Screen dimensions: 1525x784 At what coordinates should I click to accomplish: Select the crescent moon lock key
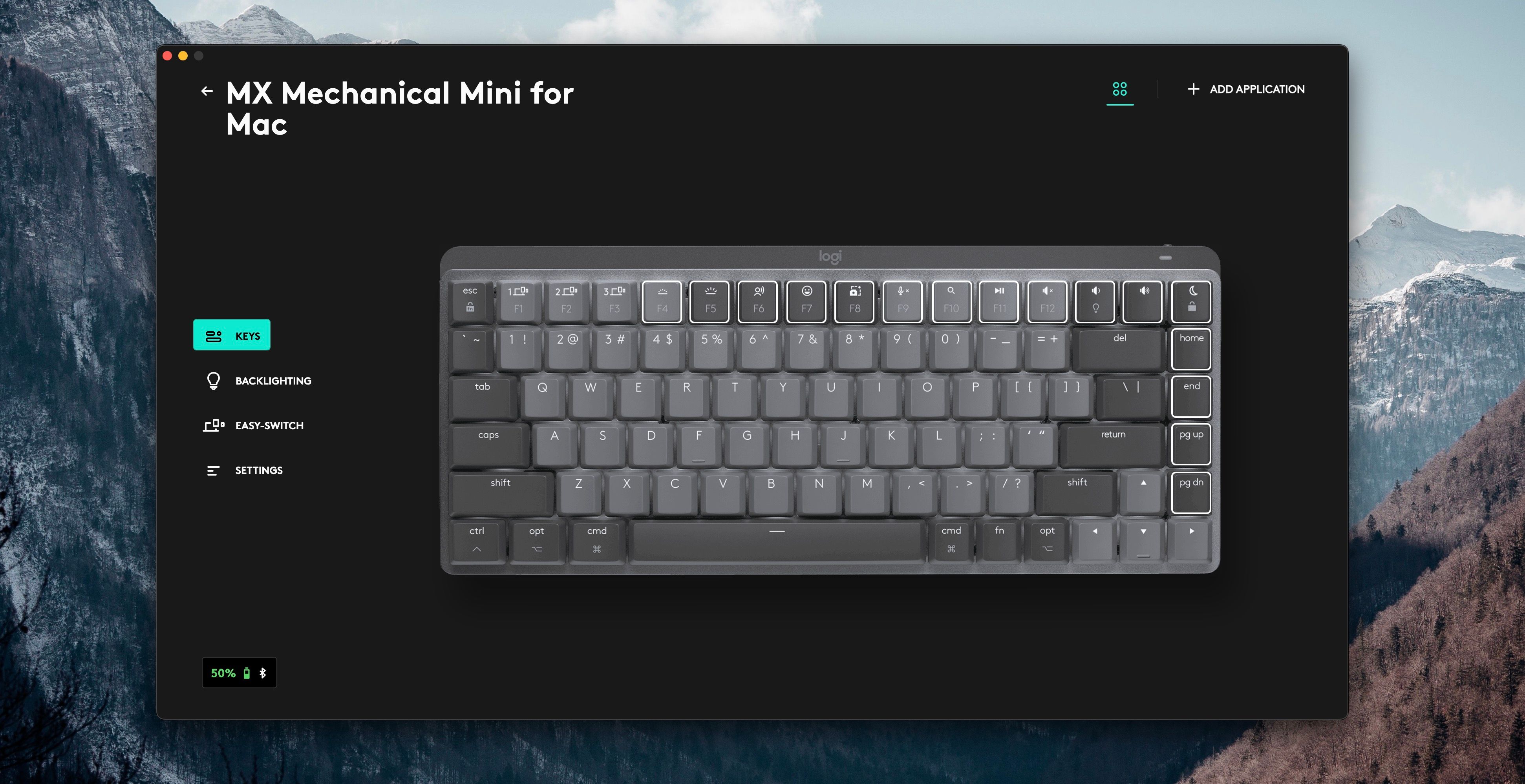pos(1191,302)
